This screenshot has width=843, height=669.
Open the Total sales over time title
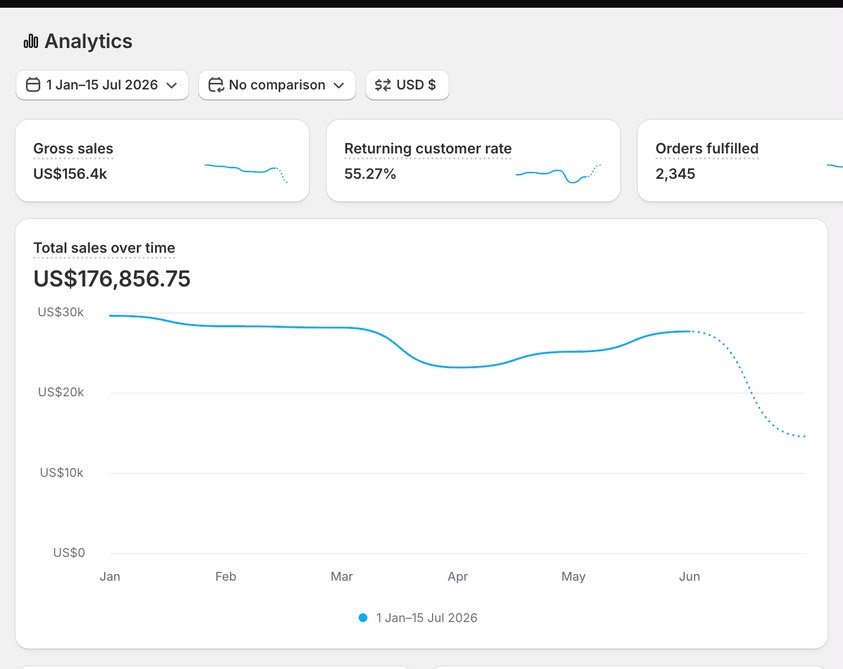(104, 248)
